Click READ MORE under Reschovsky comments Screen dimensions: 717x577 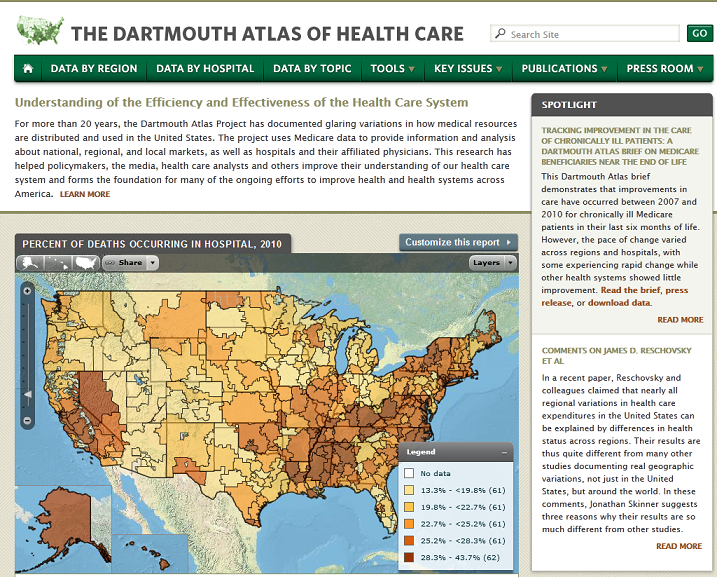(679, 546)
